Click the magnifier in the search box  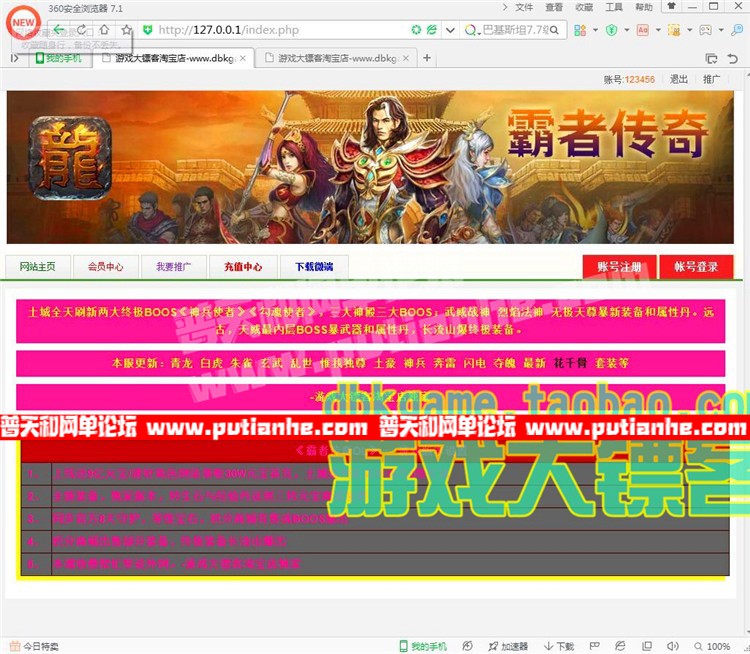tap(554, 30)
